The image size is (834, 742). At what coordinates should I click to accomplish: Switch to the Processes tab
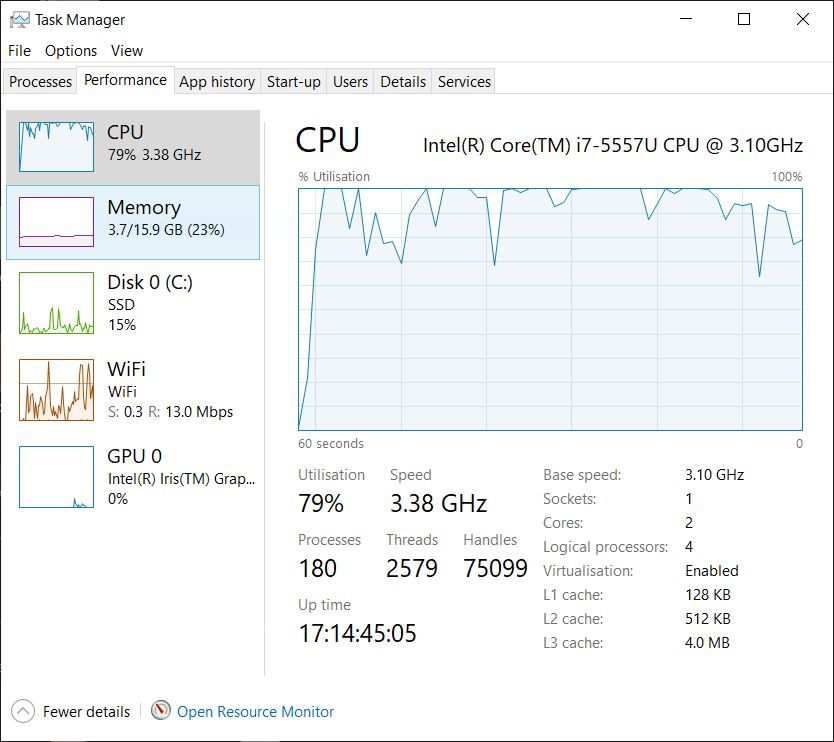[x=41, y=82]
